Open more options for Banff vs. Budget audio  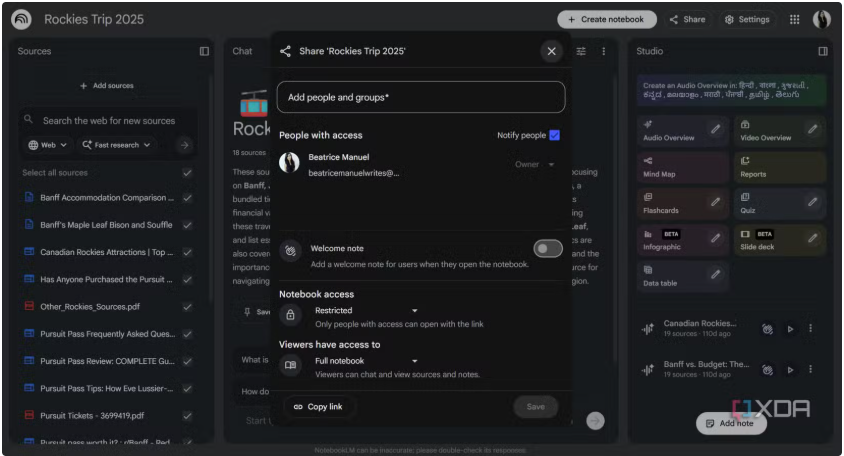point(811,369)
